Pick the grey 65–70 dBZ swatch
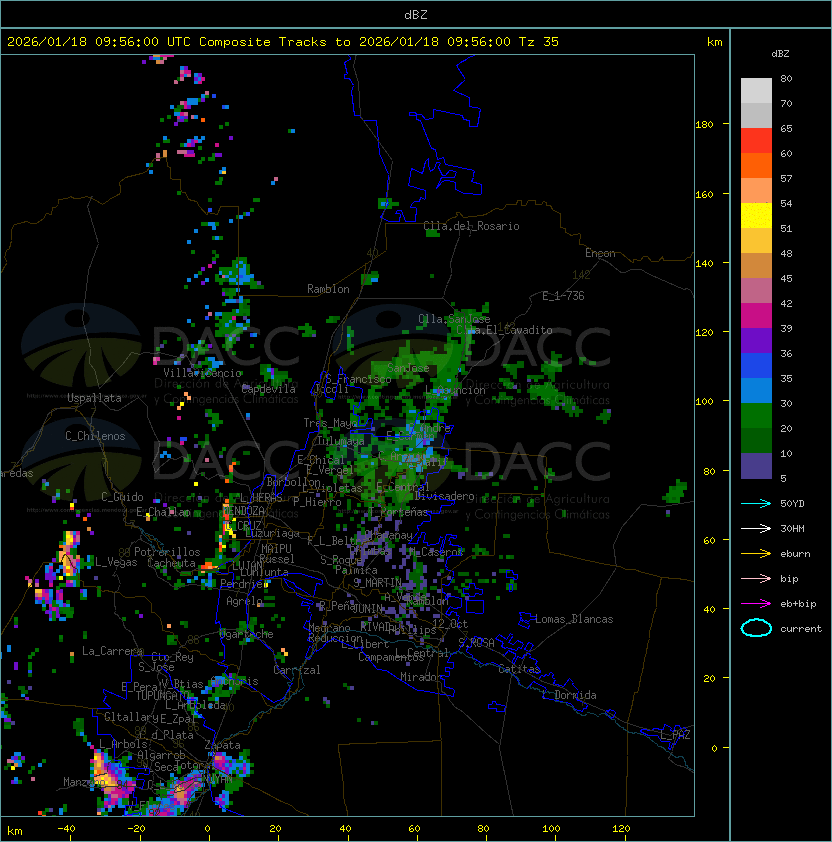 756,115
